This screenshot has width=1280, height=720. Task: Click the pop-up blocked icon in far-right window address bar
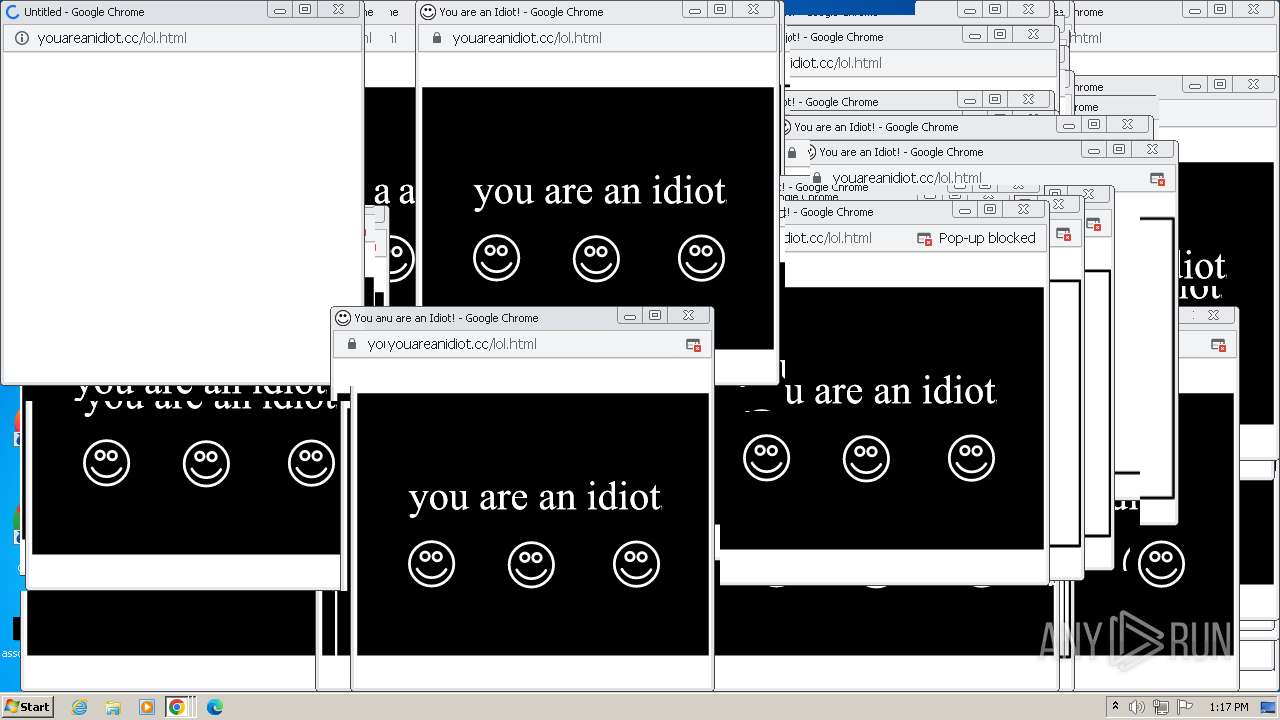point(1218,344)
